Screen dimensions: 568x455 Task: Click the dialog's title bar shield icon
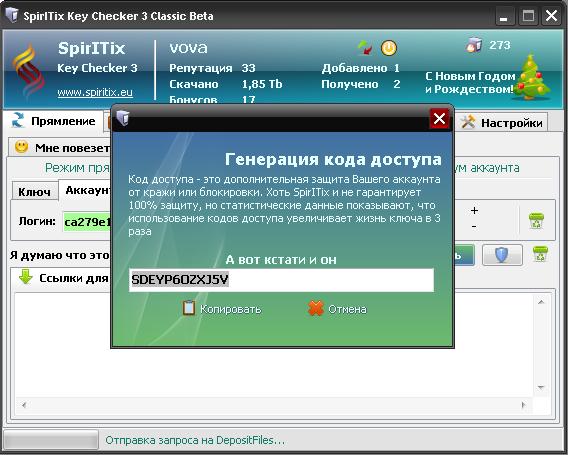tap(123, 118)
